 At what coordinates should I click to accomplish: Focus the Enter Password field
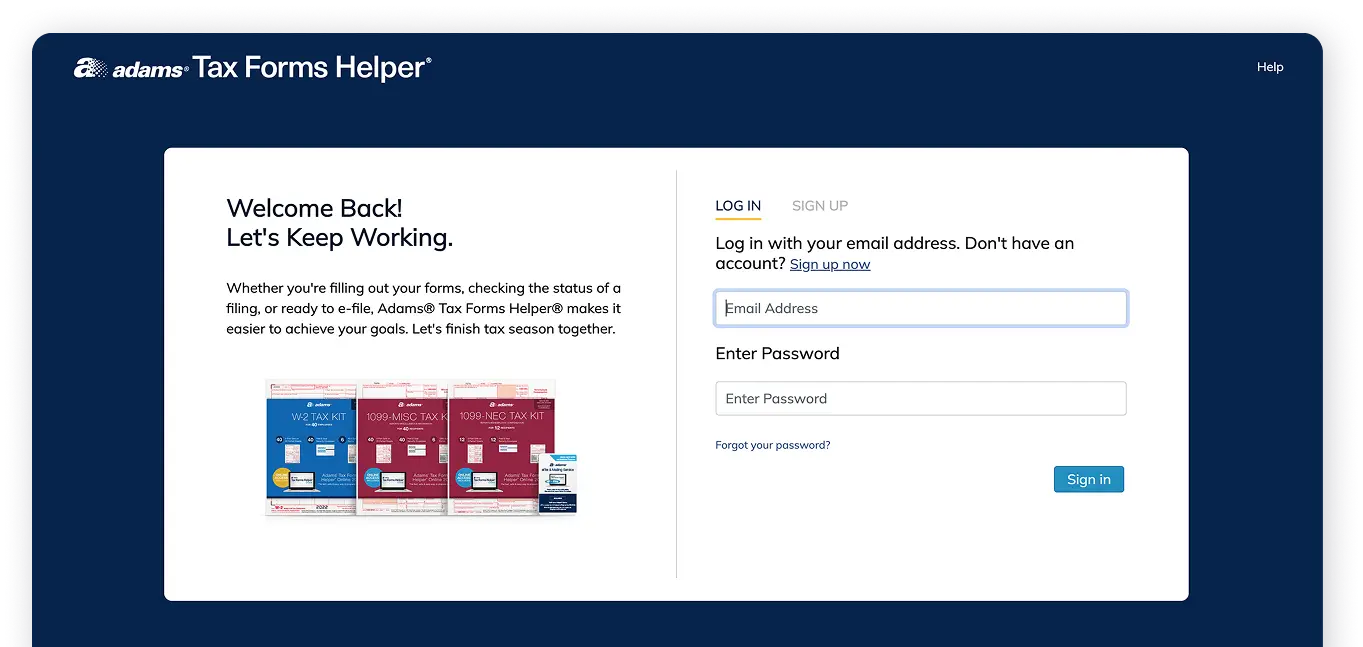[x=921, y=398]
